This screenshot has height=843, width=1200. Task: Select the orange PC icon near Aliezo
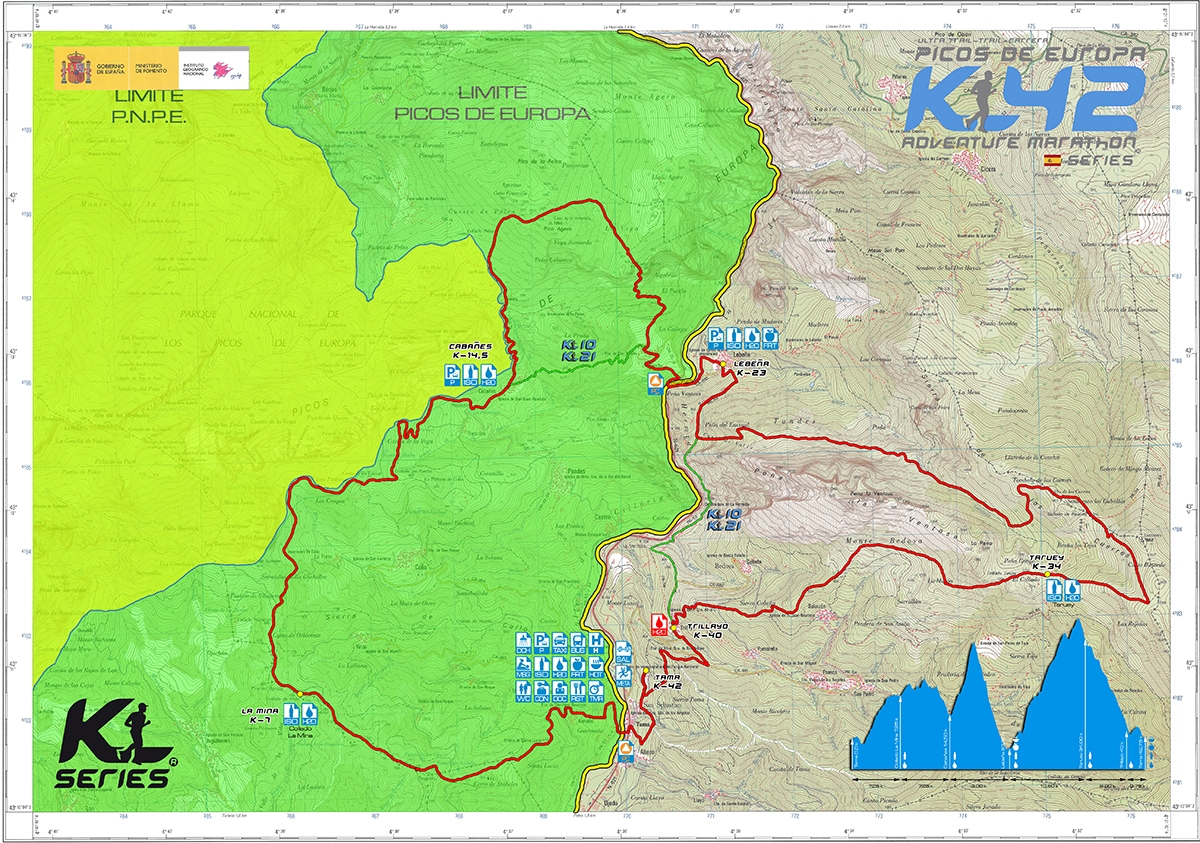click(x=626, y=751)
